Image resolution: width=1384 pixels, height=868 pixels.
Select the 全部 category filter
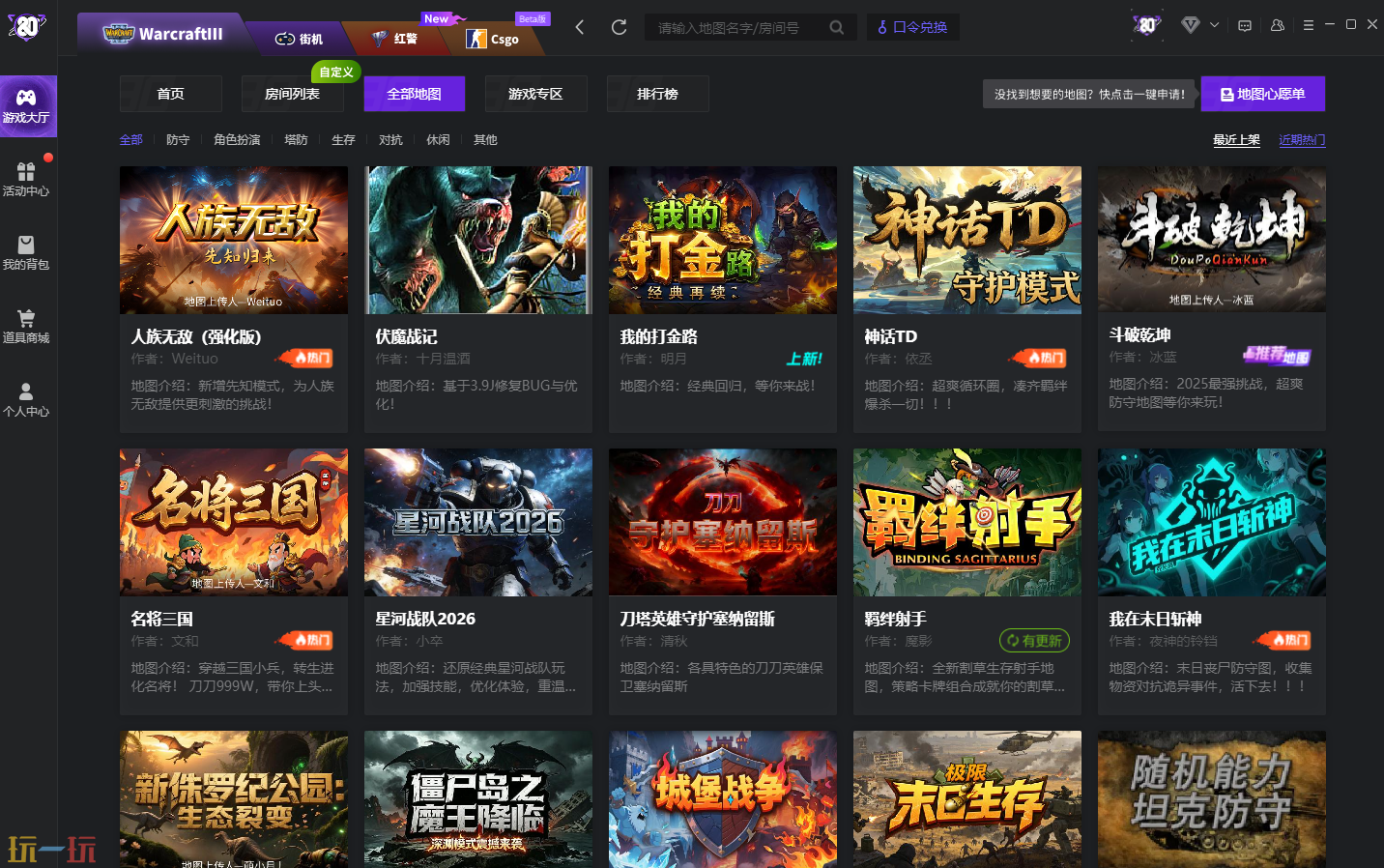point(131,140)
